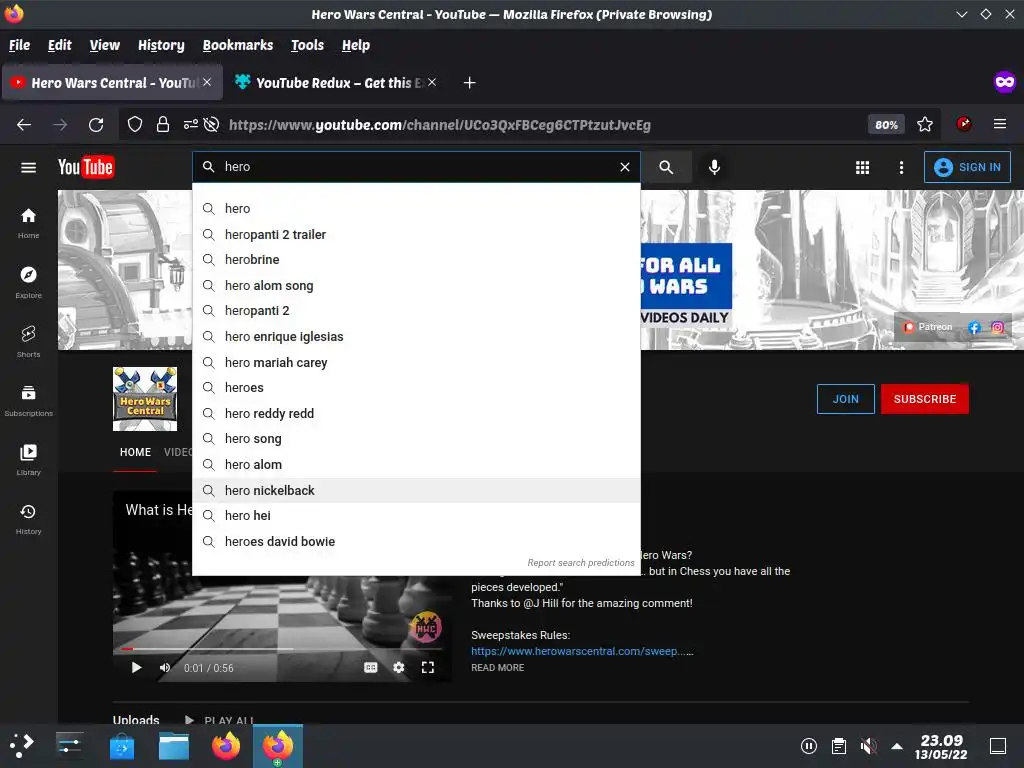Open Shorts in the sidebar
This screenshot has height=768, width=1024.
pyautogui.click(x=28, y=341)
